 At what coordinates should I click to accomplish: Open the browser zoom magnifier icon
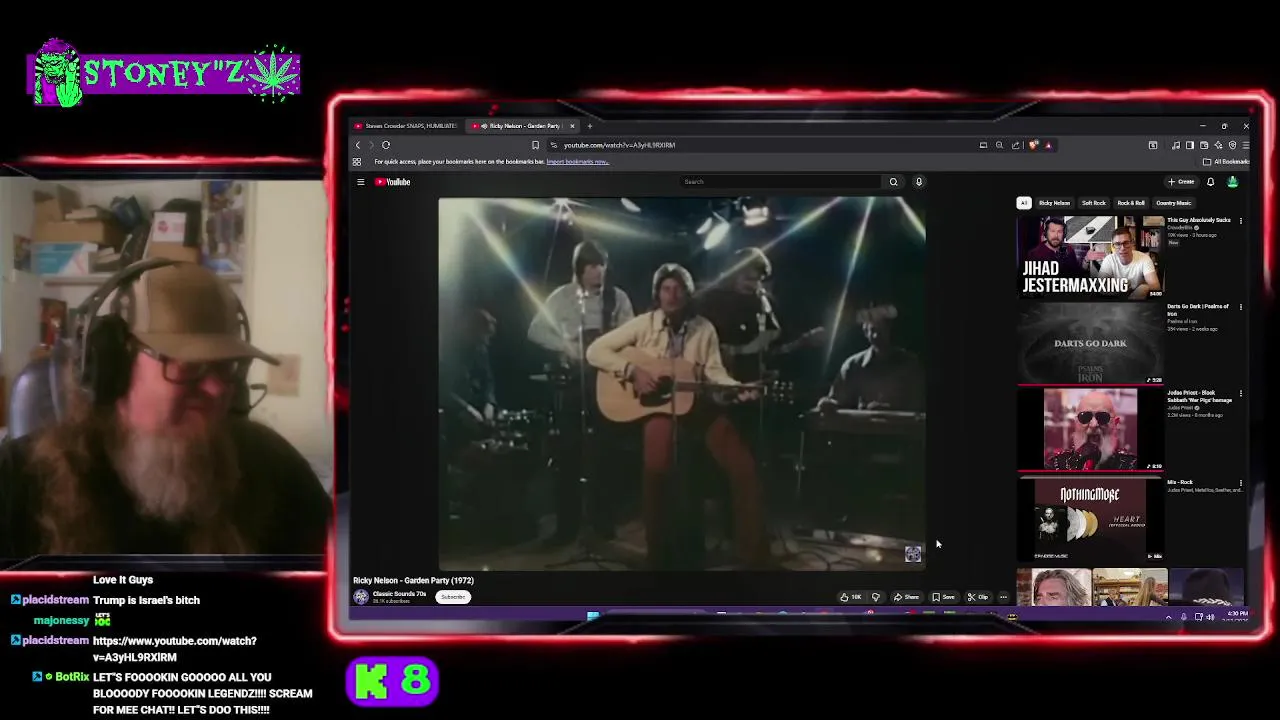pos(999,145)
